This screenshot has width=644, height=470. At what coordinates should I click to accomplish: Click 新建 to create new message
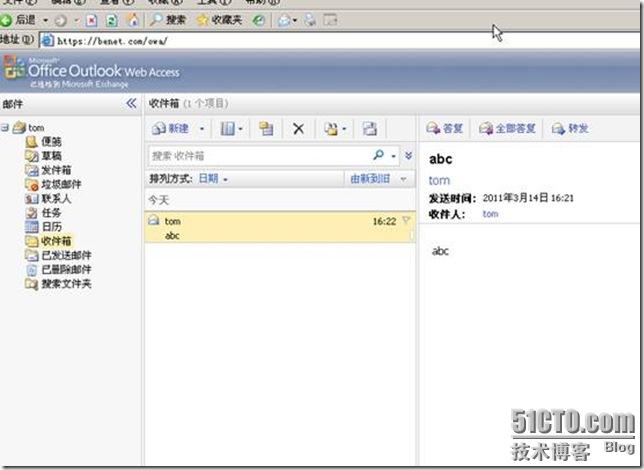click(170, 129)
